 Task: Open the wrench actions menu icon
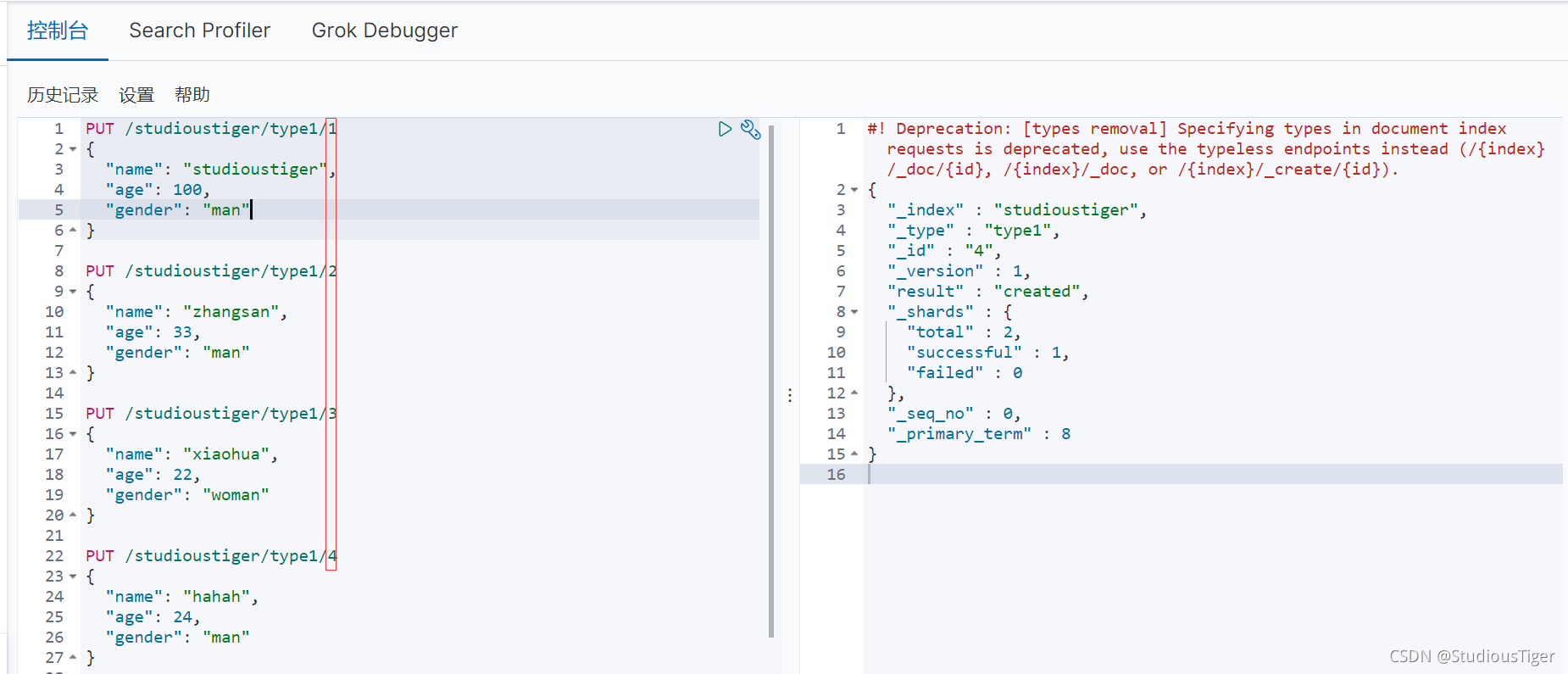pos(750,129)
